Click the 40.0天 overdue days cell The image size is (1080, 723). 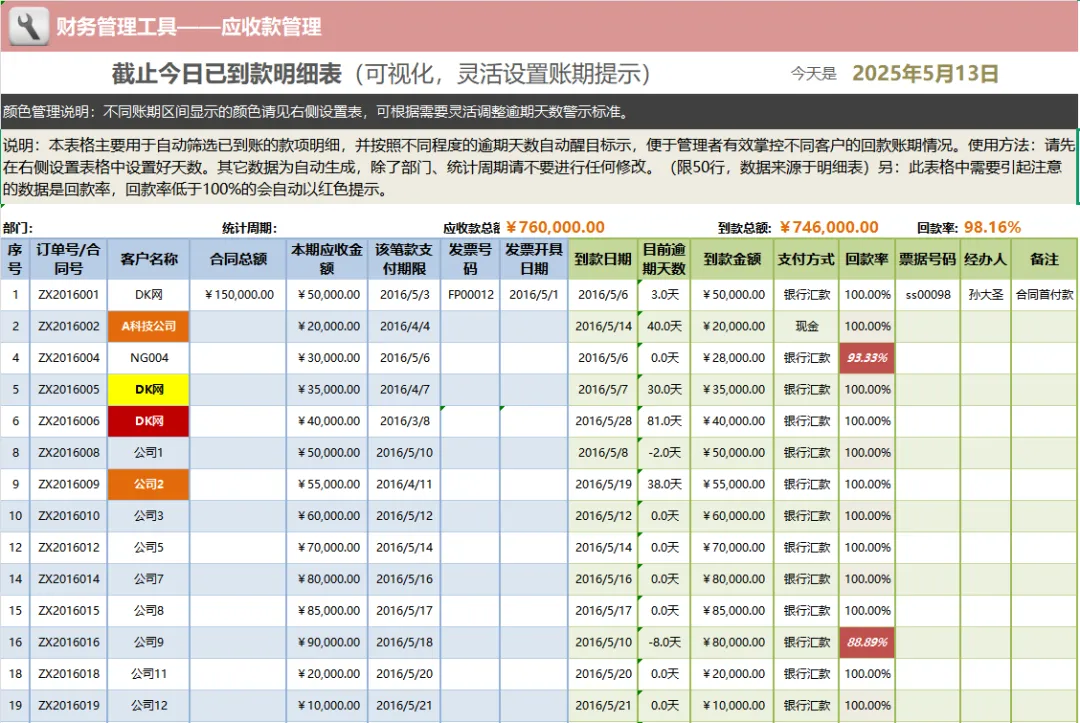(665, 326)
